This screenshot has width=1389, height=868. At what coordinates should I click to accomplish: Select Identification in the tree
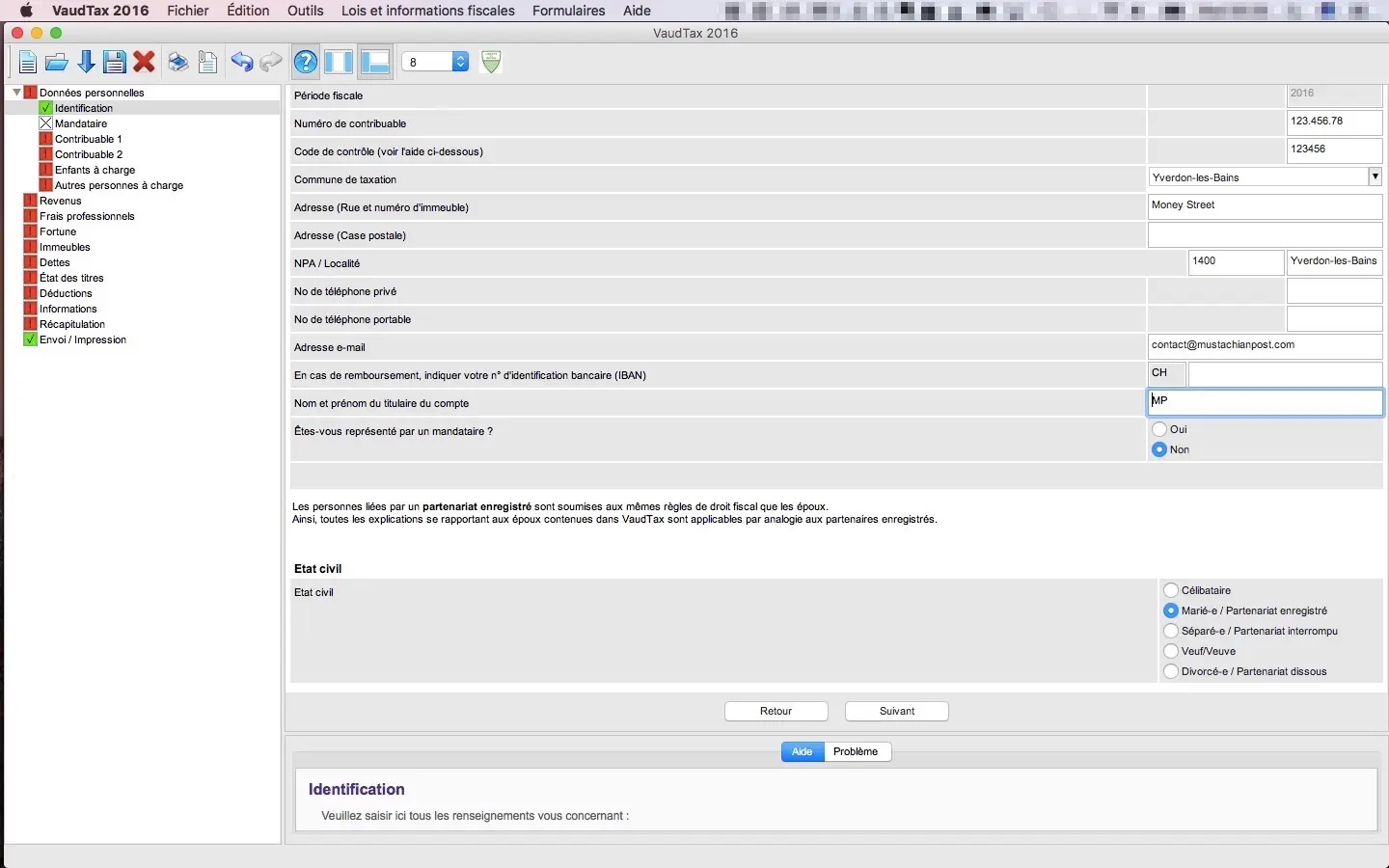pos(84,108)
